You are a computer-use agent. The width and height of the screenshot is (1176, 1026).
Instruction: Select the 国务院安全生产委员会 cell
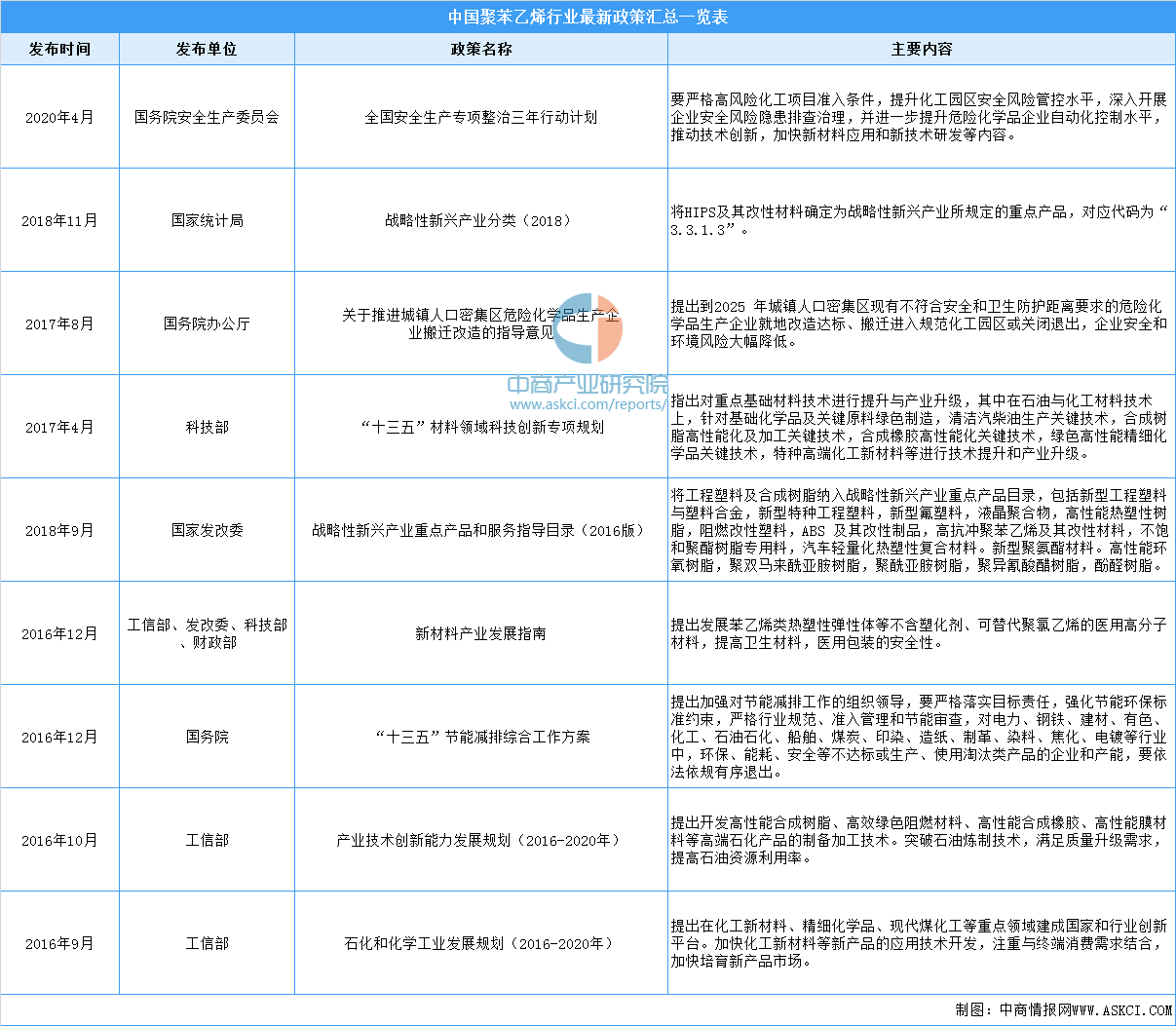(207, 117)
